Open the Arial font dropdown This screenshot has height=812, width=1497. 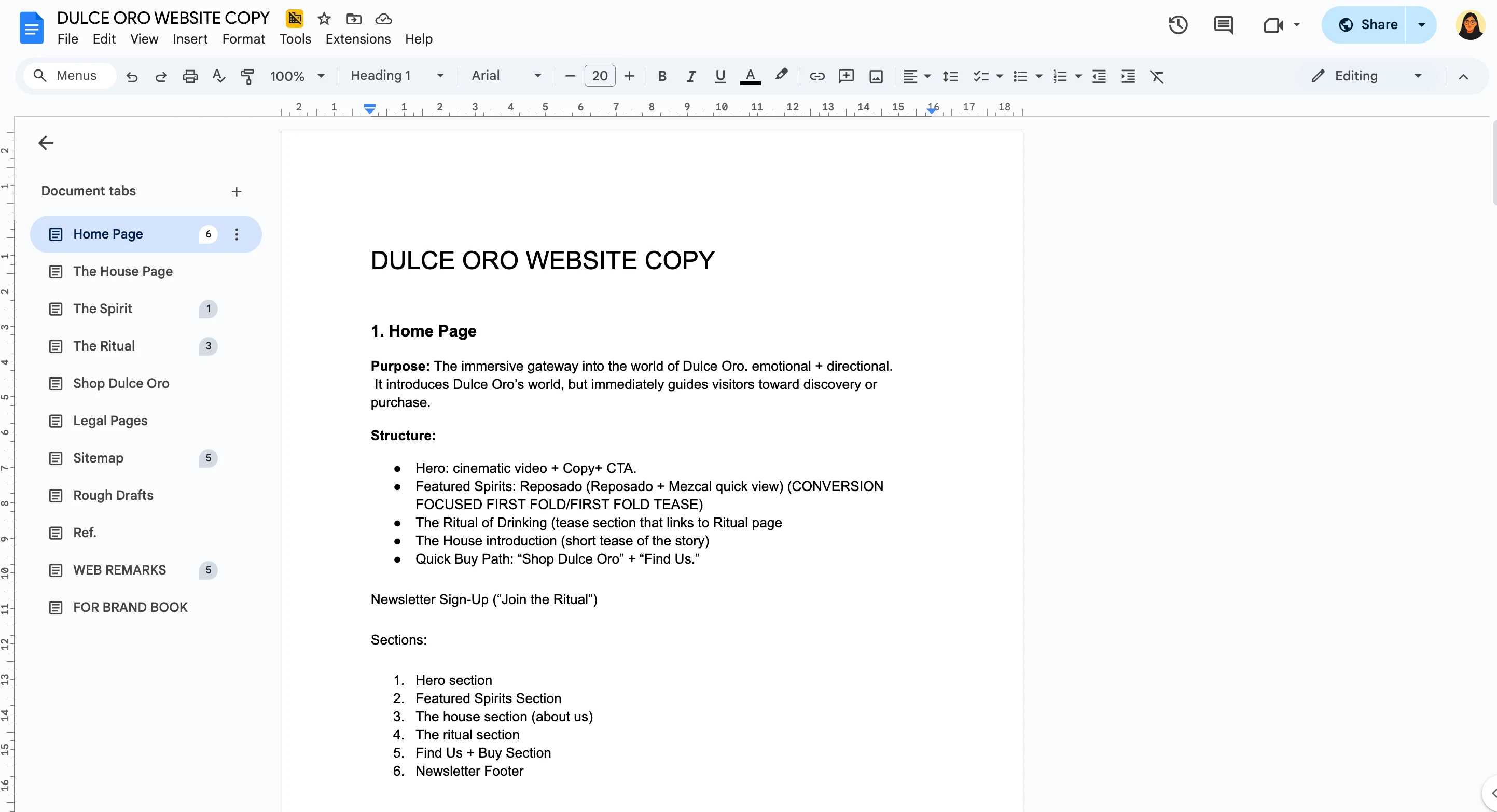pyautogui.click(x=506, y=76)
